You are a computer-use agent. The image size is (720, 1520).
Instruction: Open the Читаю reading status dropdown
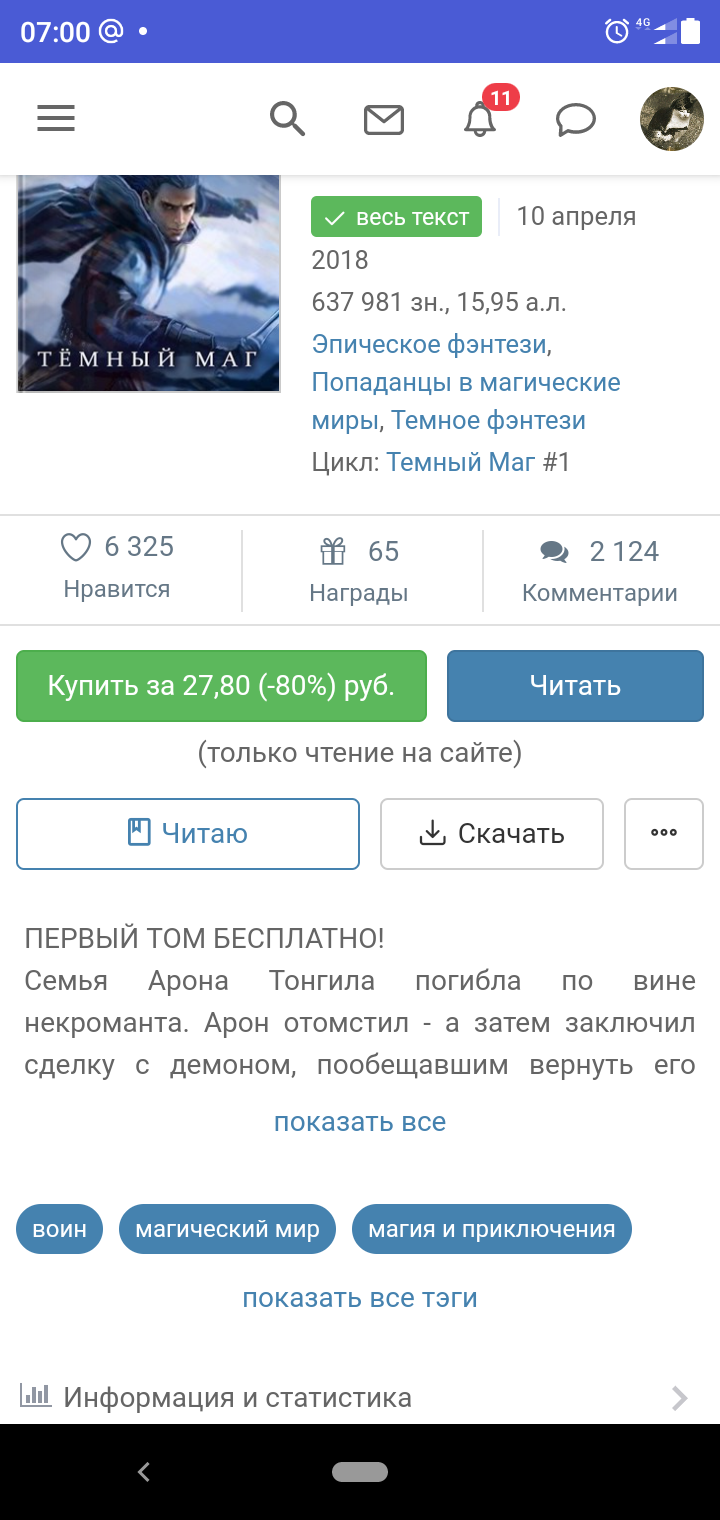click(x=188, y=833)
